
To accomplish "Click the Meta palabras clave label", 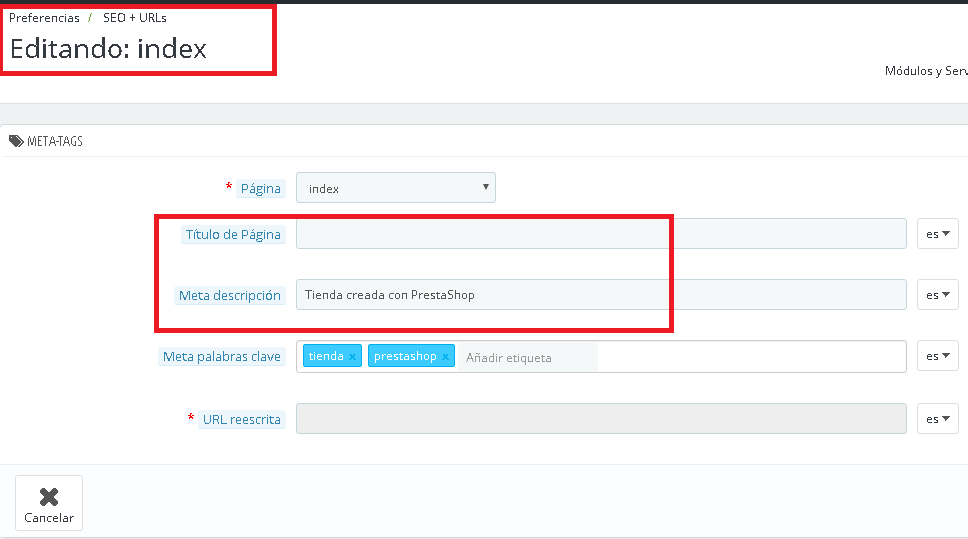I will pyautogui.click(x=222, y=357).
